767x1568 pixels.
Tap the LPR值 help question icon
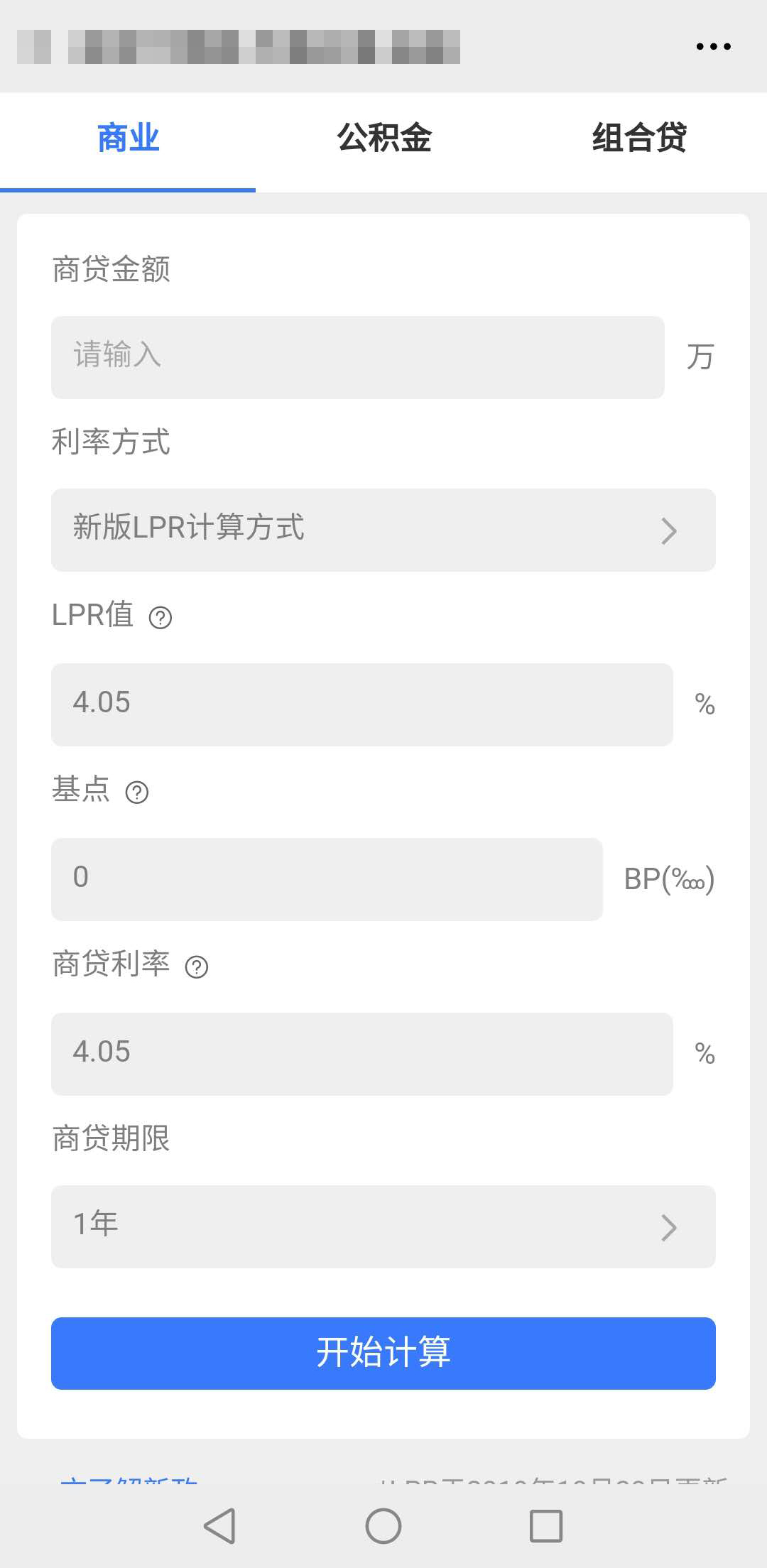tap(161, 618)
